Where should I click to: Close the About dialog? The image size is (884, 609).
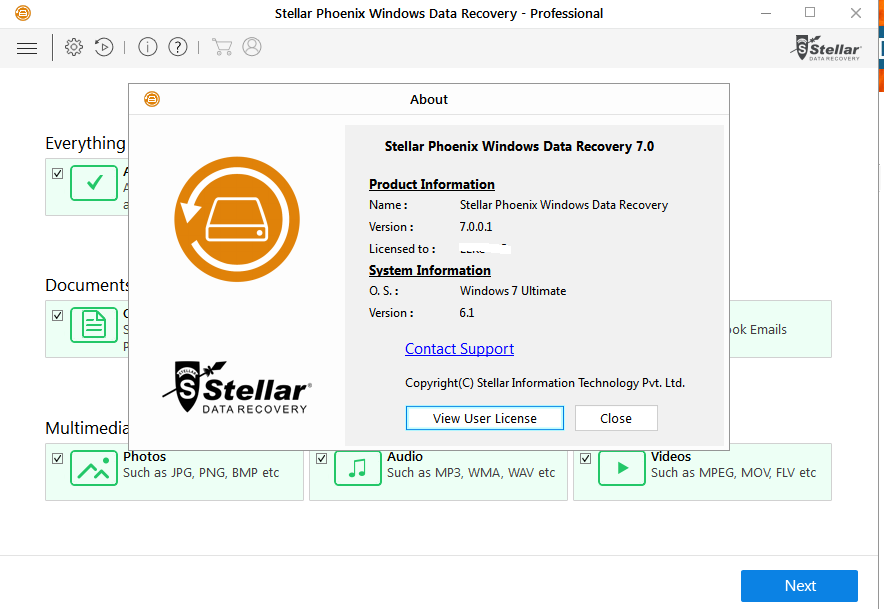point(616,418)
